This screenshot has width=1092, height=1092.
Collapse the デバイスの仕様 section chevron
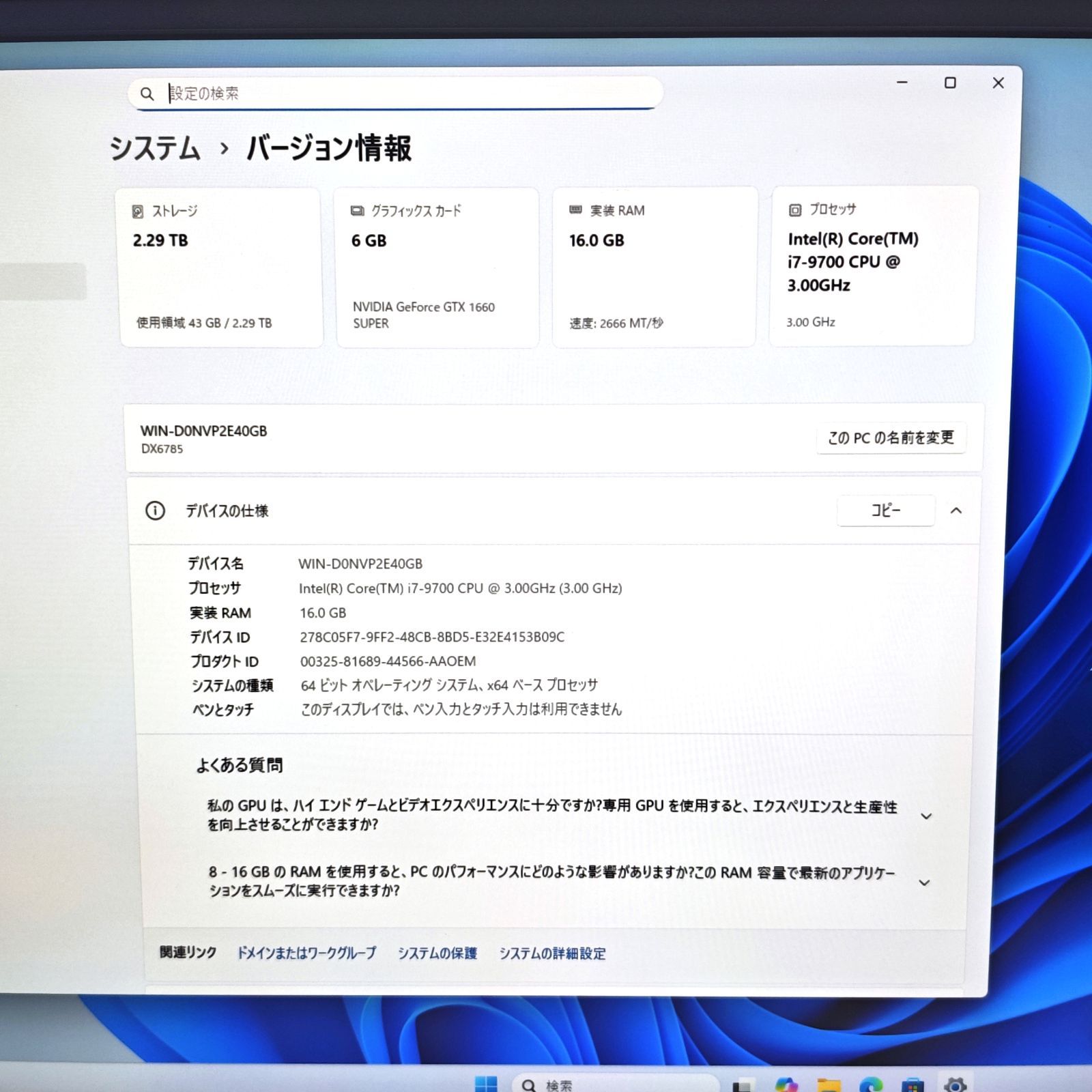pos(956,511)
